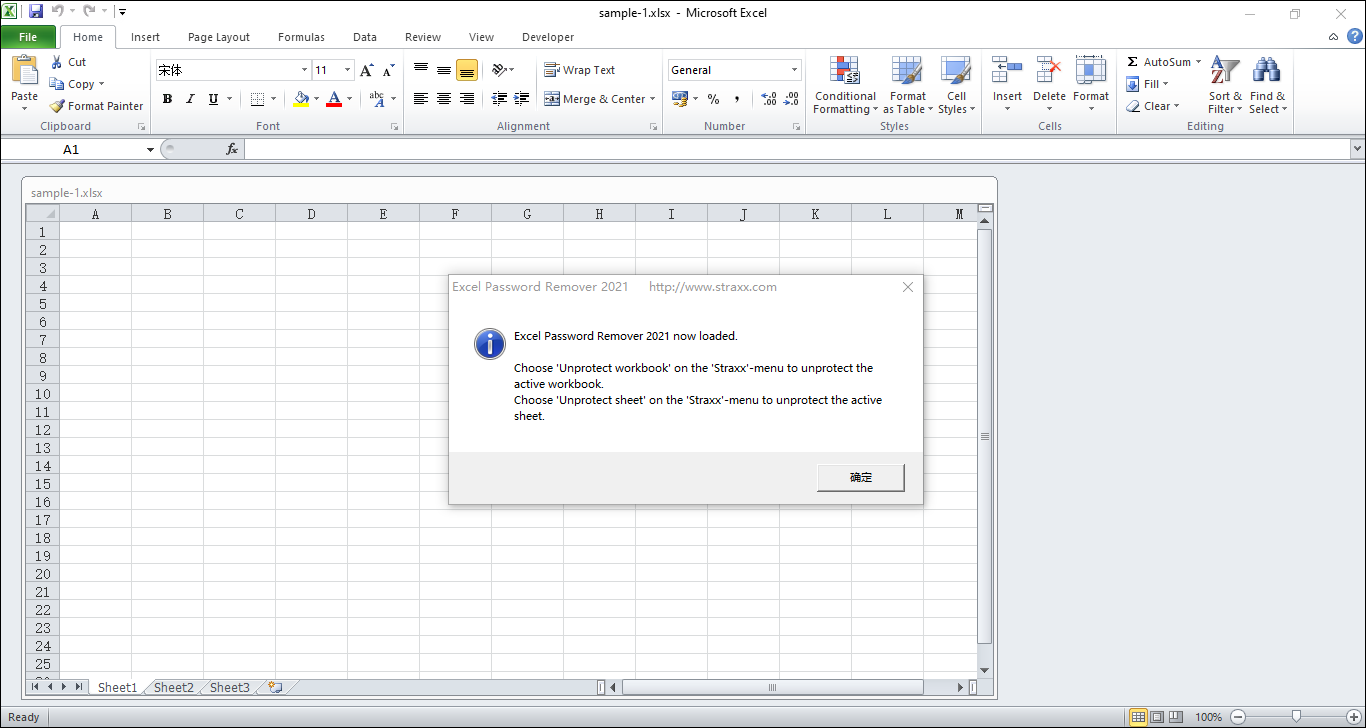
Task: Increase font size with the Grow Font icon
Action: (x=367, y=70)
